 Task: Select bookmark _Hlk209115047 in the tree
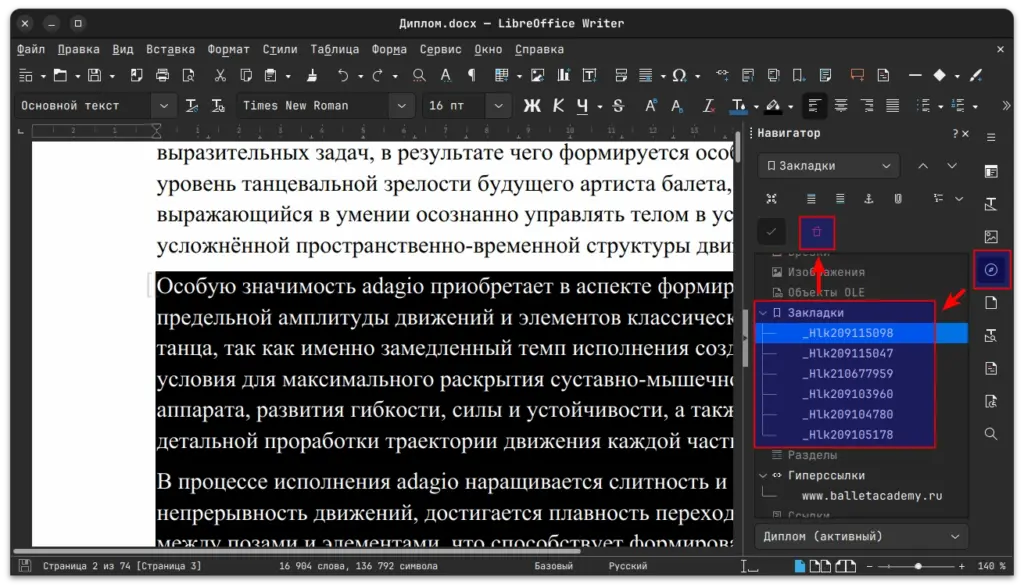click(850, 353)
